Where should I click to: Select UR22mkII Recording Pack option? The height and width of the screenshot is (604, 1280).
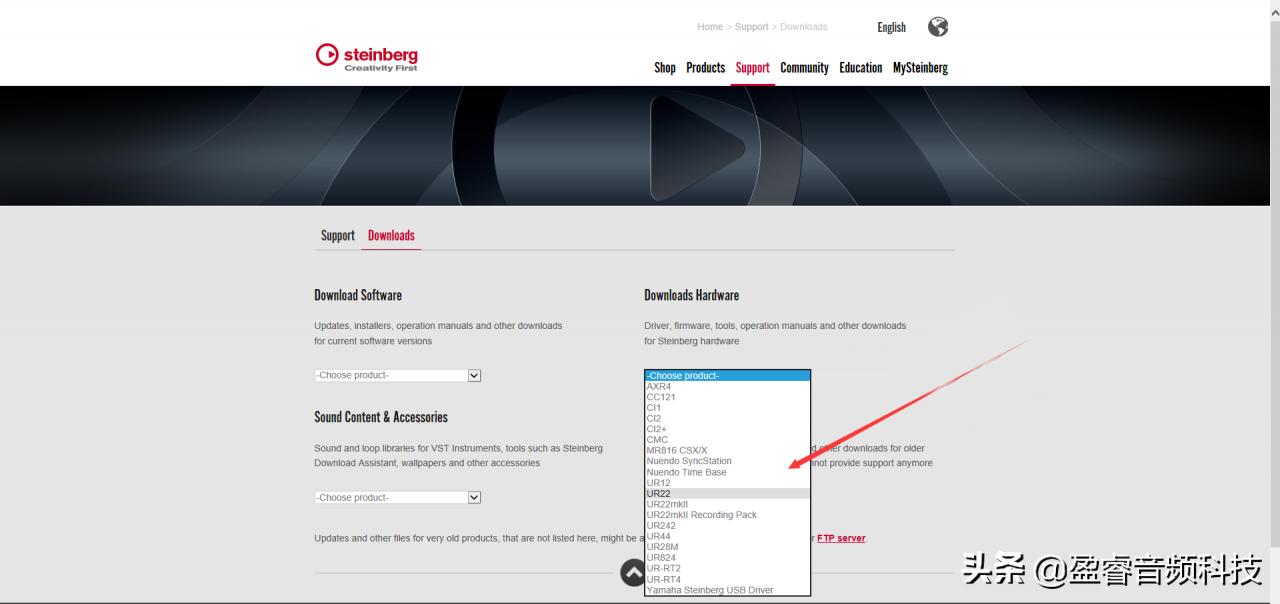click(x=727, y=515)
